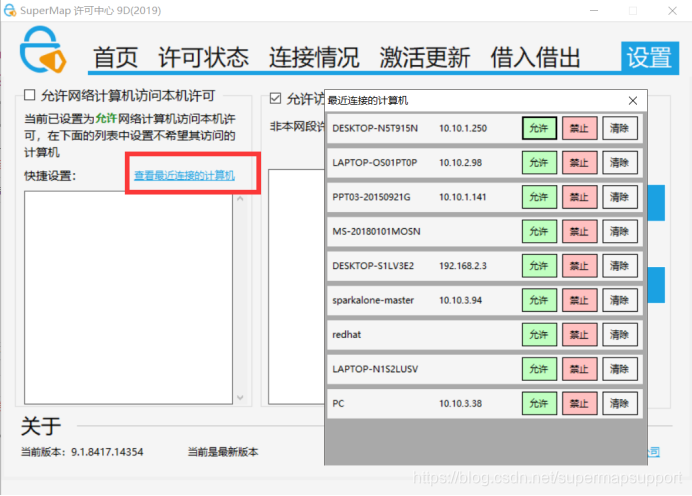Viewport: 692px width, 496px height.
Task: Select IP address 10.10.2.98
Action: tap(460, 163)
